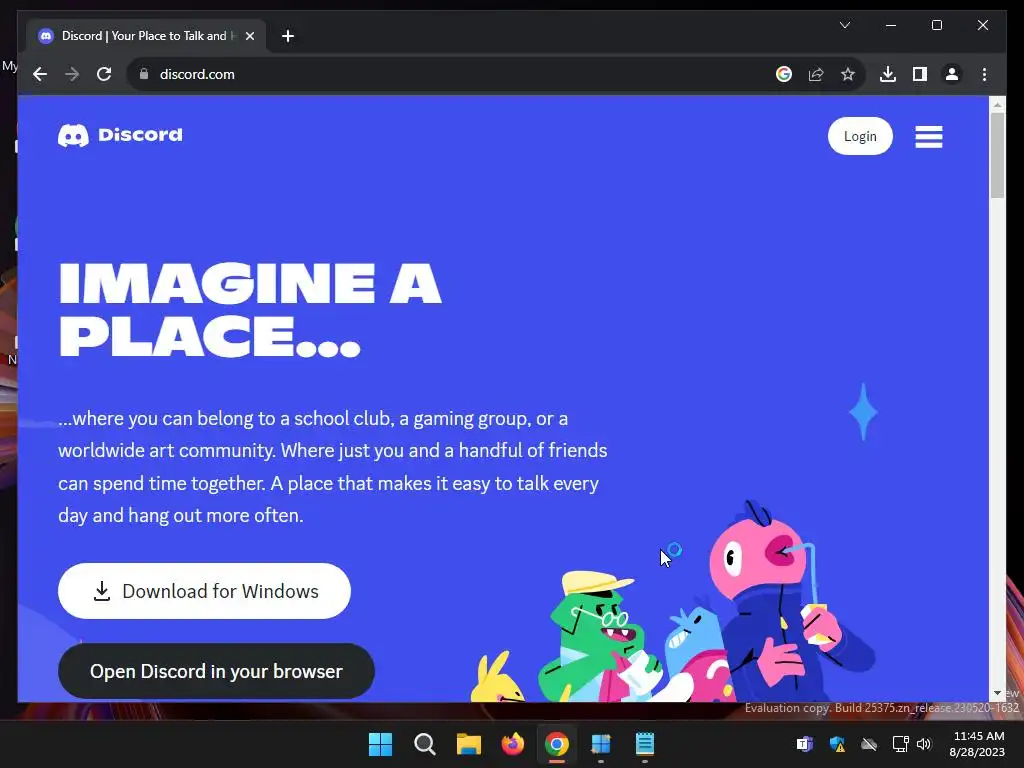1024x768 pixels.
Task: Open Notepad icon in taskbar
Action: click(645, 744)
